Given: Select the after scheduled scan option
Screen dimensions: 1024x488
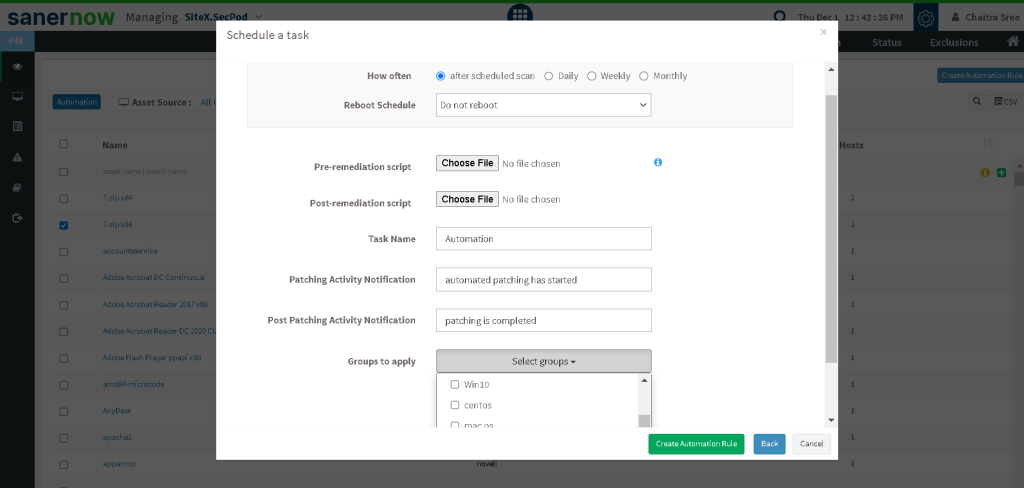Looking at the screenshot, I should coord(441,76).
